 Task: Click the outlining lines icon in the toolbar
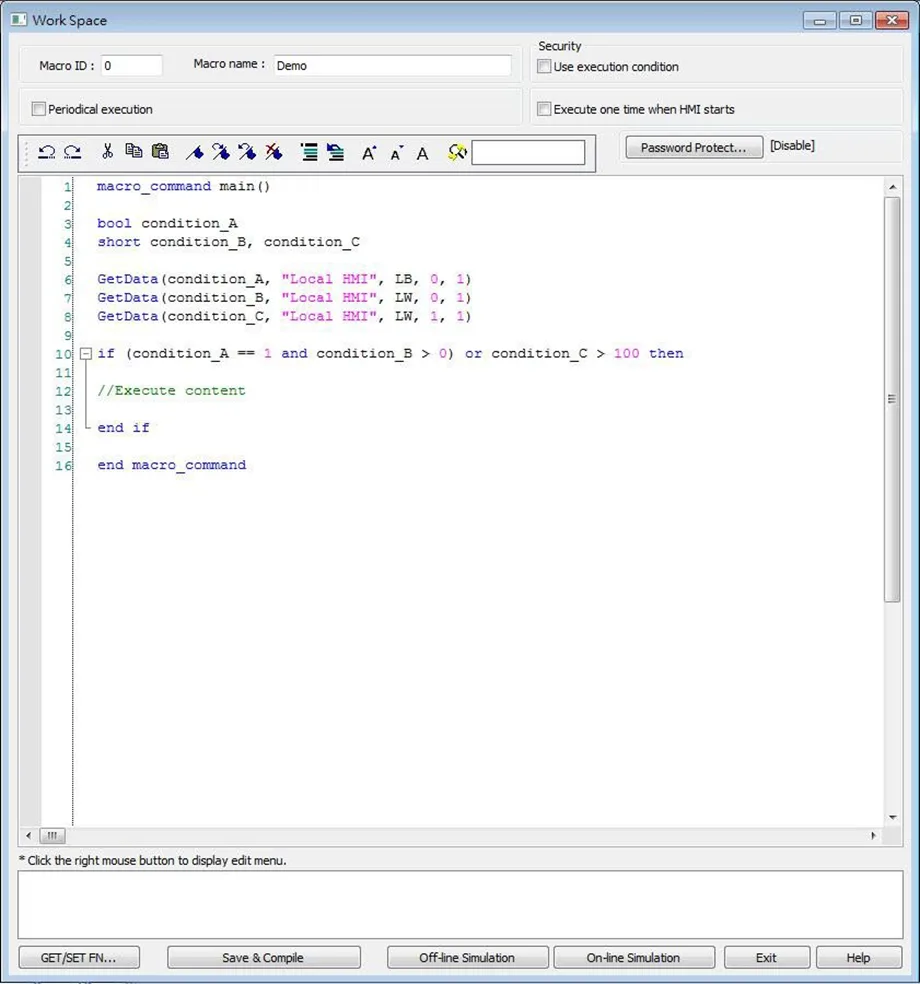(309, 152)
